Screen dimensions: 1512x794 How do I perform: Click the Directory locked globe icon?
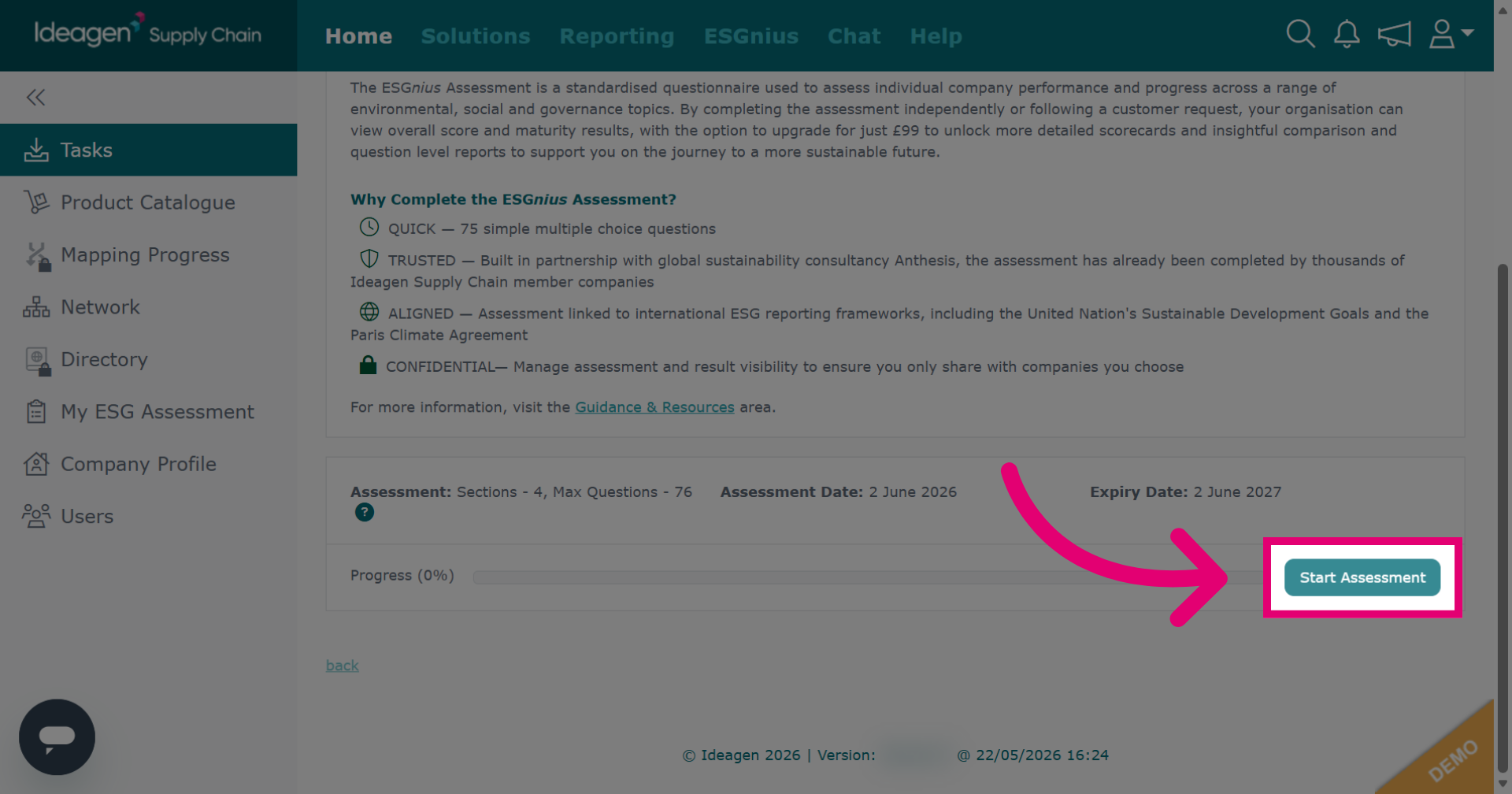pyautogui.click(x=38, y=361)
